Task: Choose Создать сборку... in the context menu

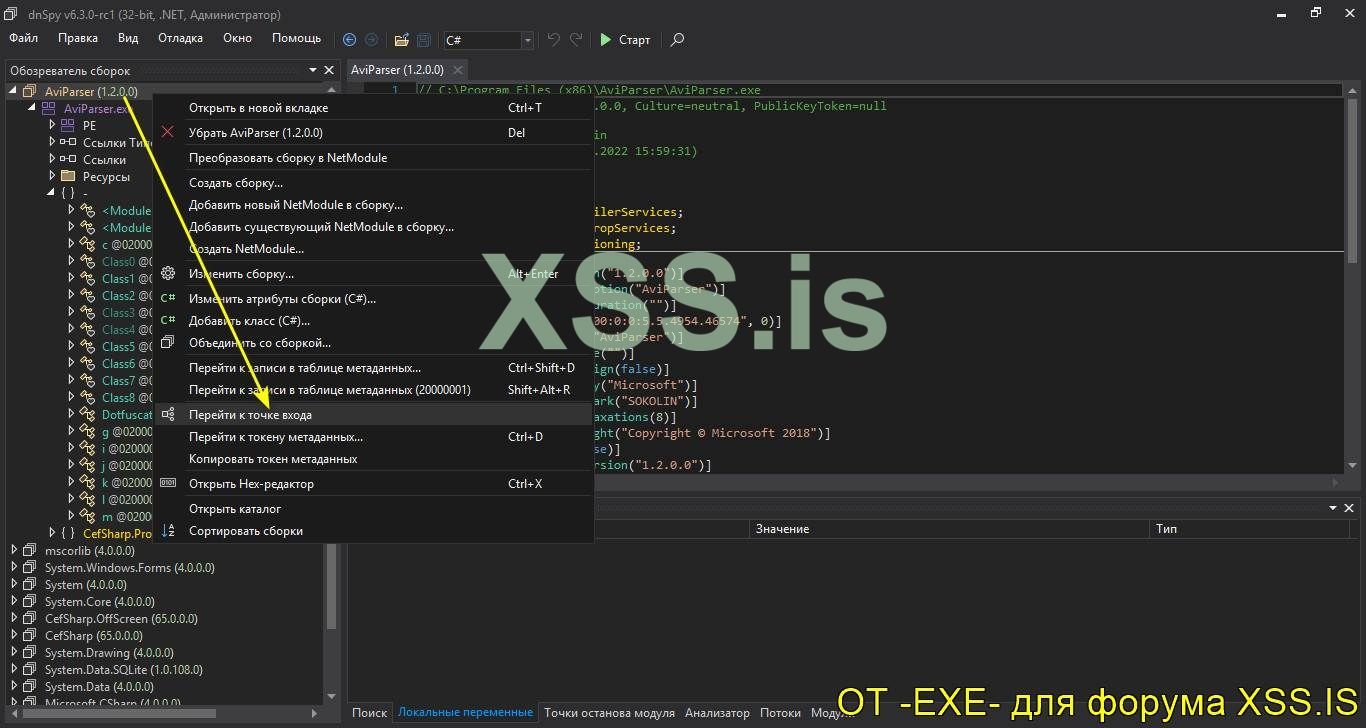Action: pos(373,183)
